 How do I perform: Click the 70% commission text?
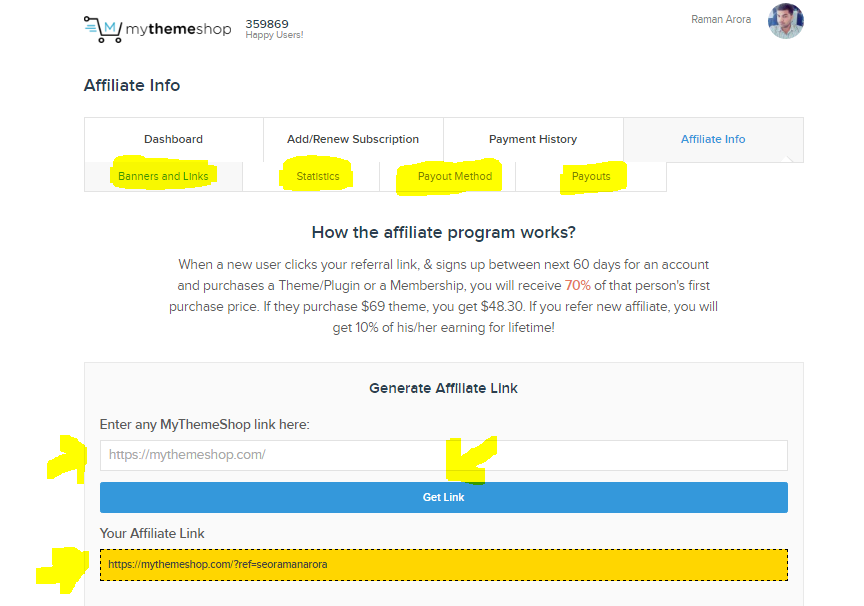(x=577, y=285)
